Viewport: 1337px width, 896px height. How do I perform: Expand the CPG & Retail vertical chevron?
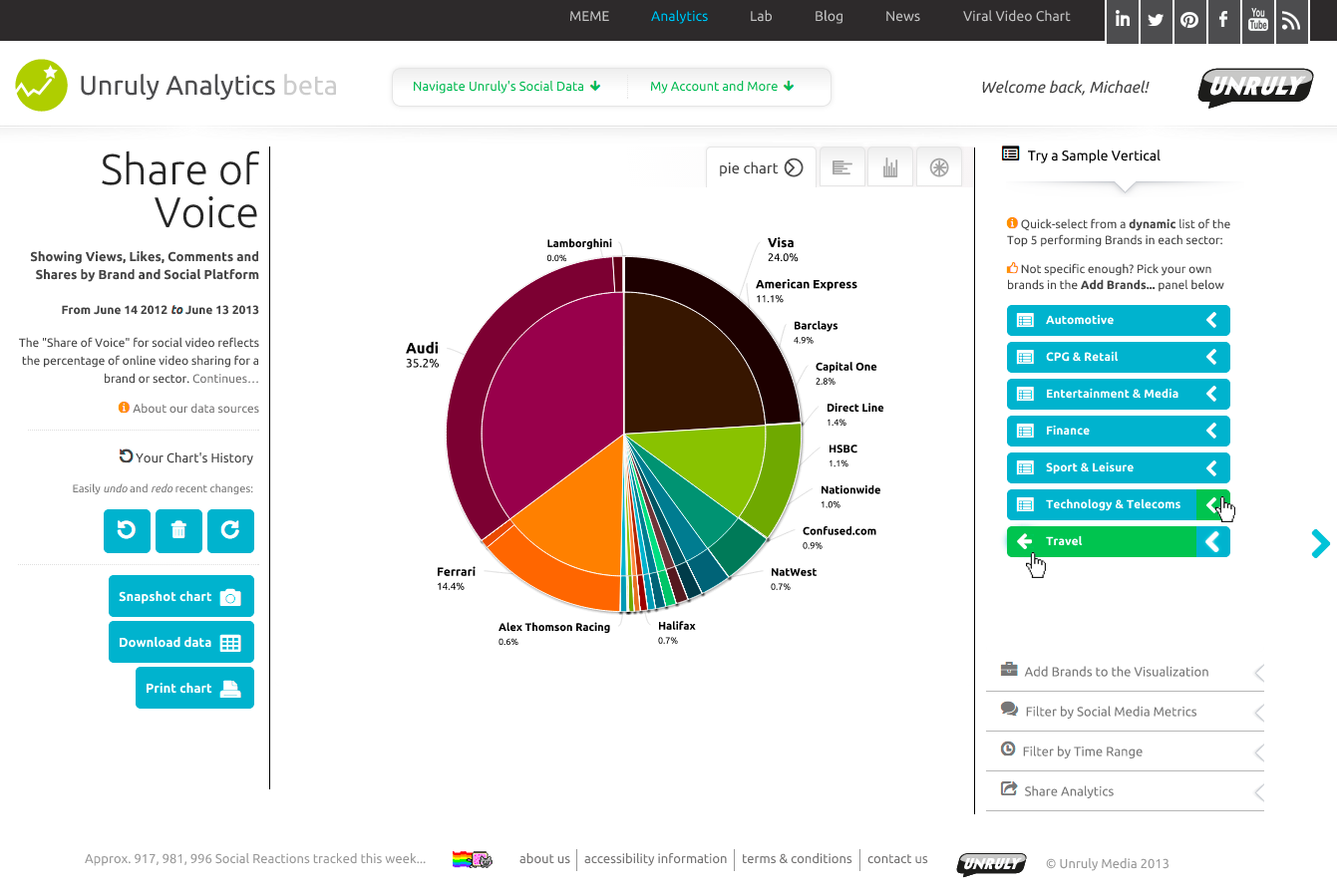[x=1212, y=357]
